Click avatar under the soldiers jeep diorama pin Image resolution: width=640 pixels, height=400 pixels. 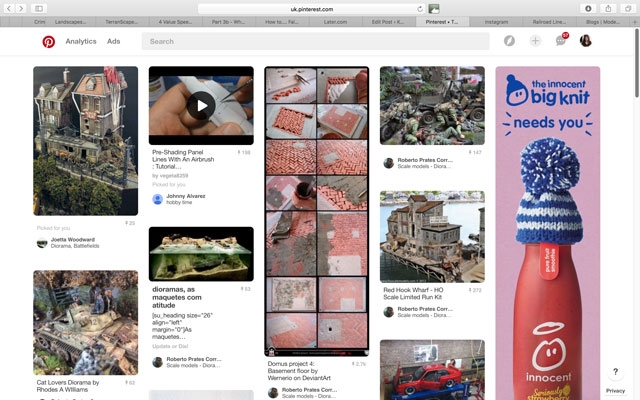(389, 163)
